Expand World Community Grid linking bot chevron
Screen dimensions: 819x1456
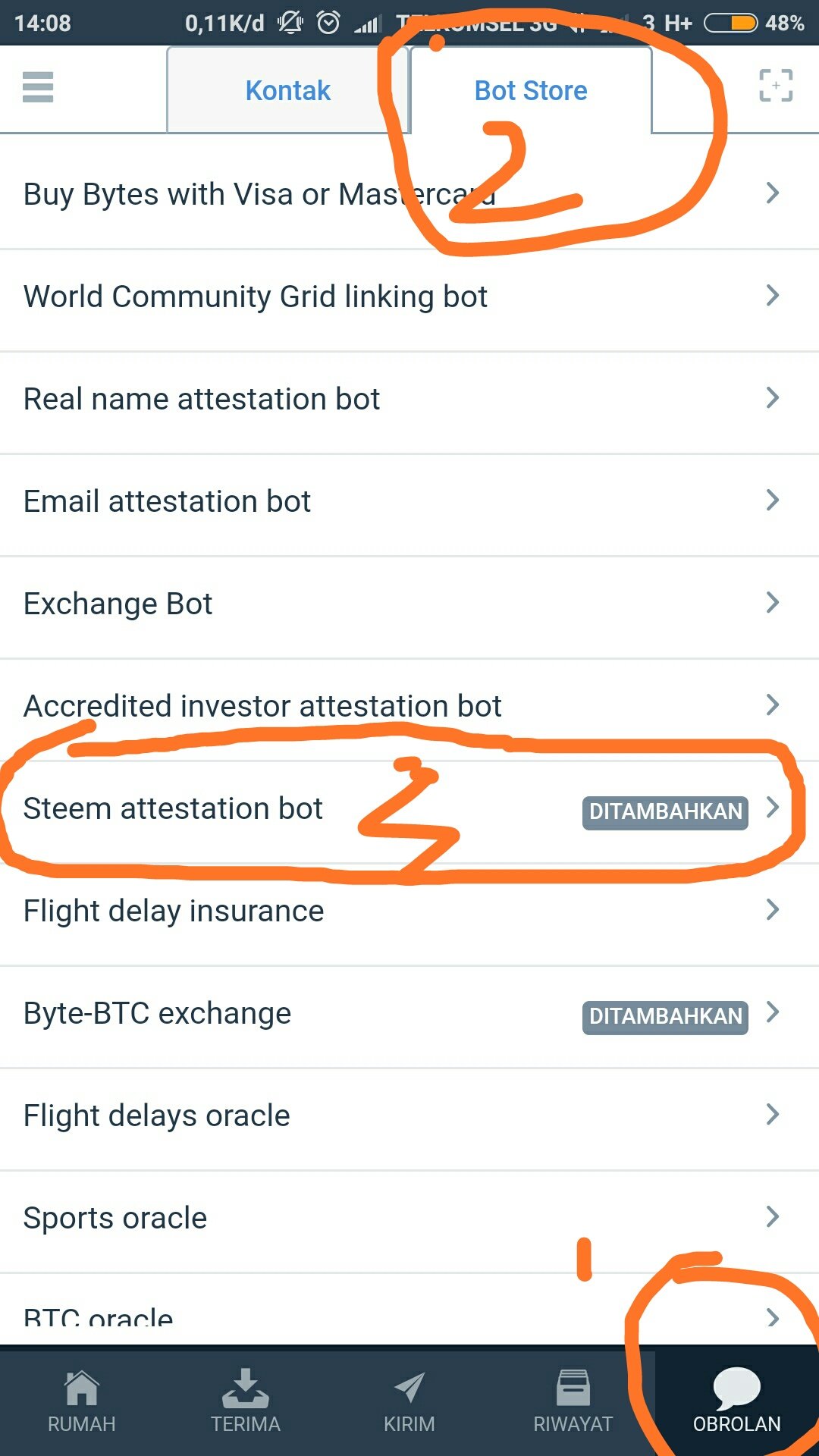773,295
